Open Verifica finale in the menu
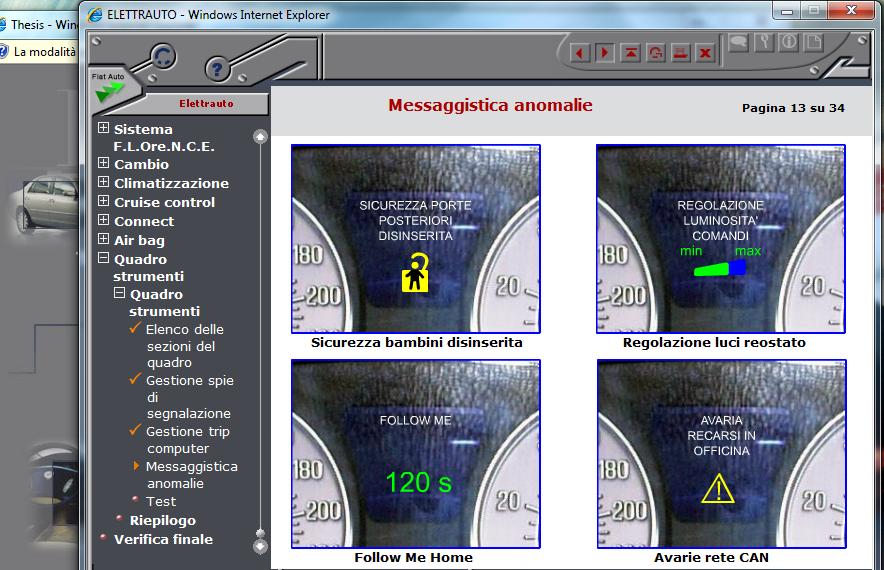884x570 pixels. point(163,540)
